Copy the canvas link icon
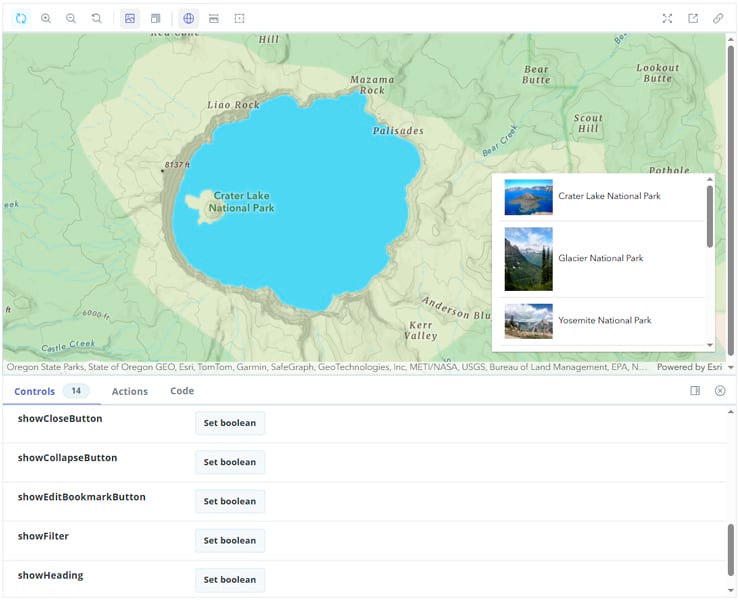The width and height of the screenshot is (739, 600). (718, 18)
